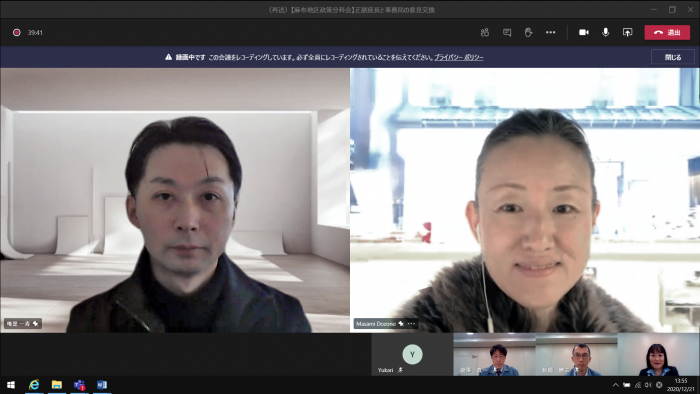The height and width of the screenshot is (394, 700).
Task: Open Masami Dozono's more options ellipsis
Action: 411,323
